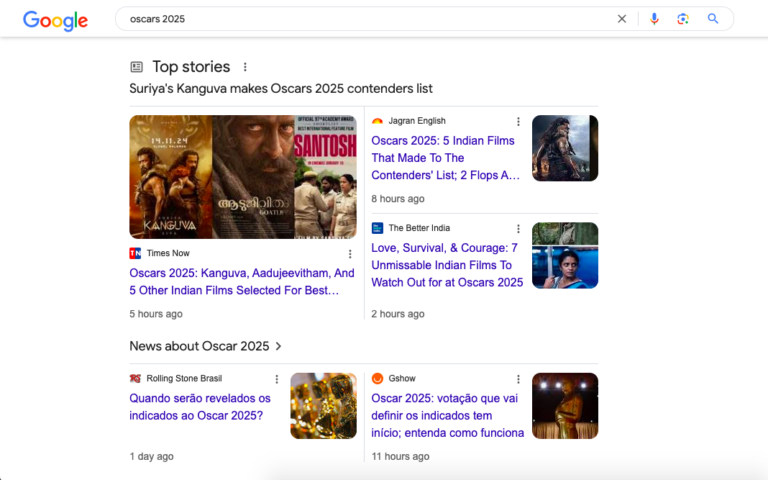Clear the search box text
The width and height of the screenshot is (768, 480).
(x=621, y=19)
